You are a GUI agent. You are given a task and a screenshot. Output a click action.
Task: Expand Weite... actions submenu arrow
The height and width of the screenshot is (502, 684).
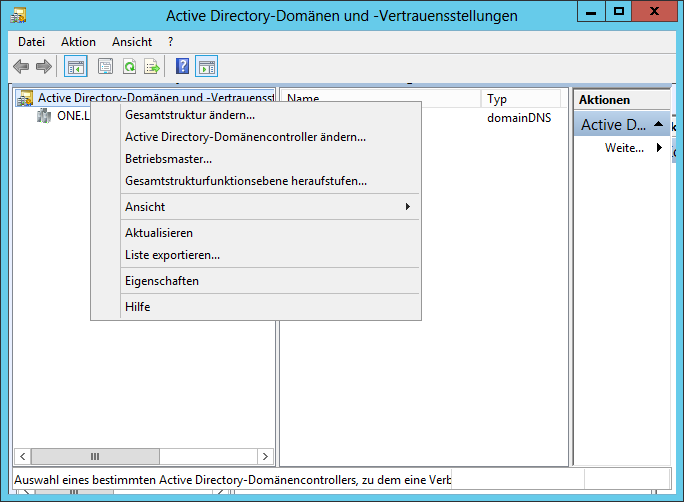[659, 148]
